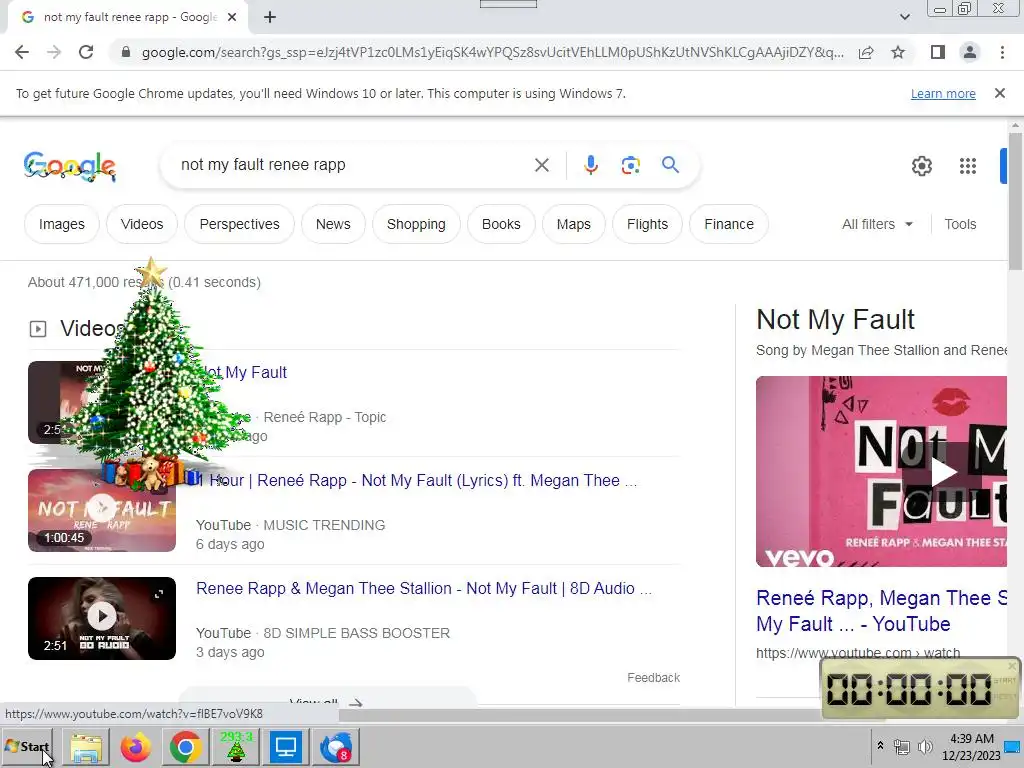Image resolution: width=1024 pixels, height=768 pixels.
Task: Open the Christmas tree countdown taskbar app
Action: [x=236, y=747]
